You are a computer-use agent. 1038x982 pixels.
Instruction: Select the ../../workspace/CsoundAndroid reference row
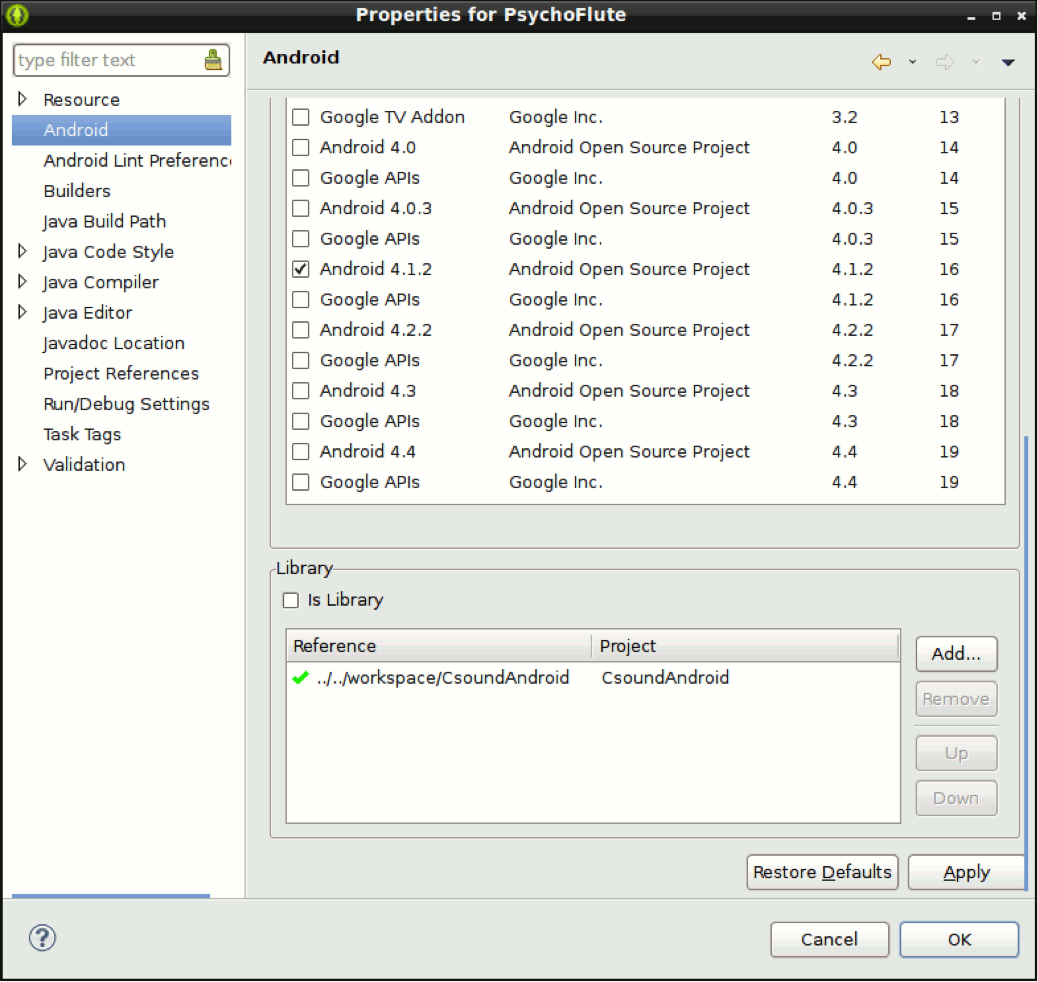pos(593,677)
